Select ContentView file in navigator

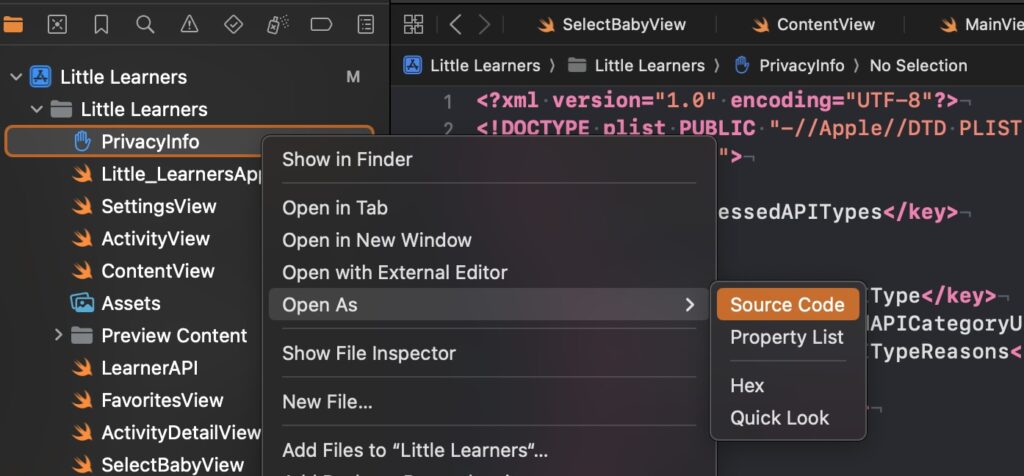[158, 271]
